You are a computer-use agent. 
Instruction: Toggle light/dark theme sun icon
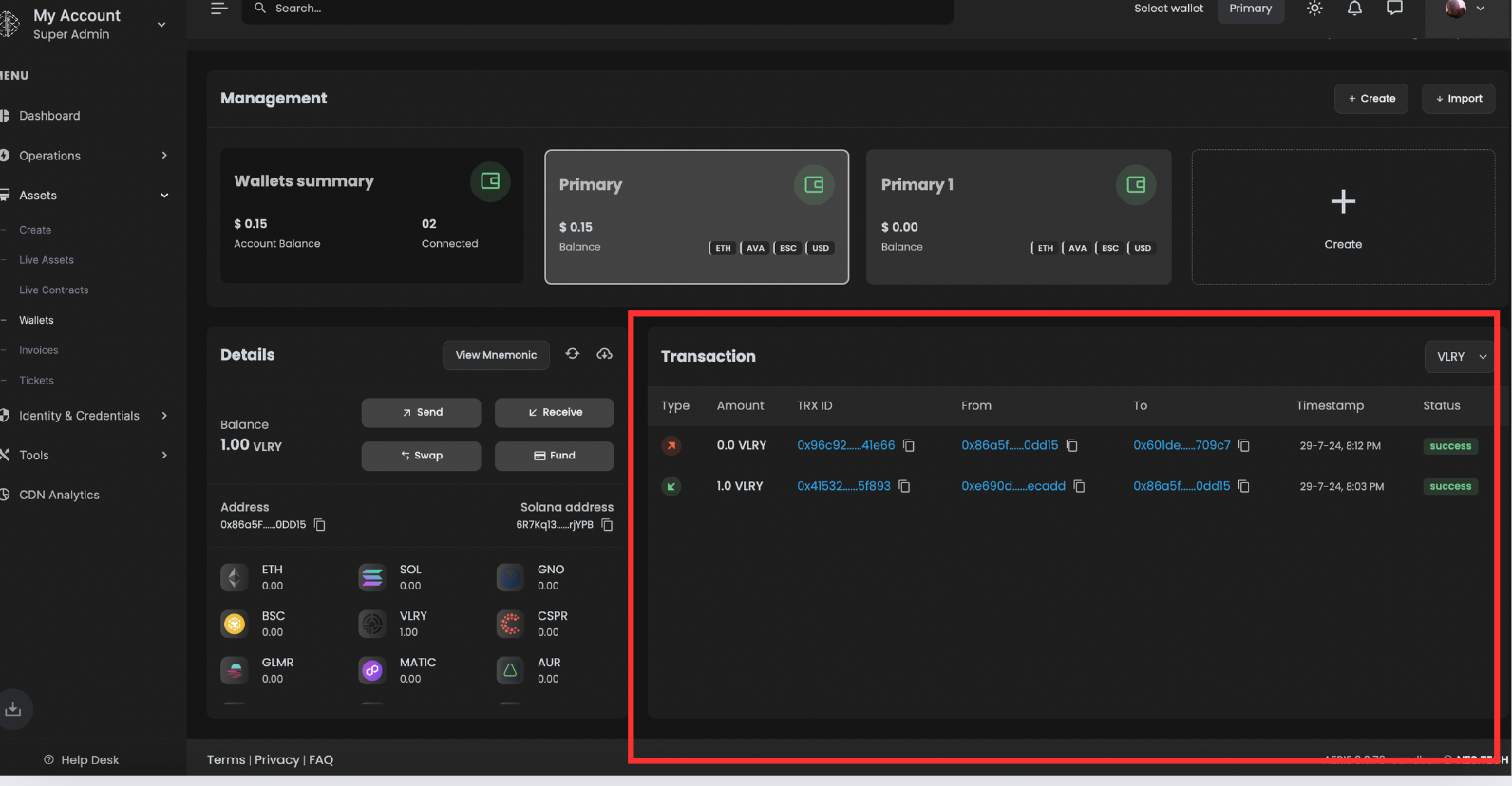1314,9
